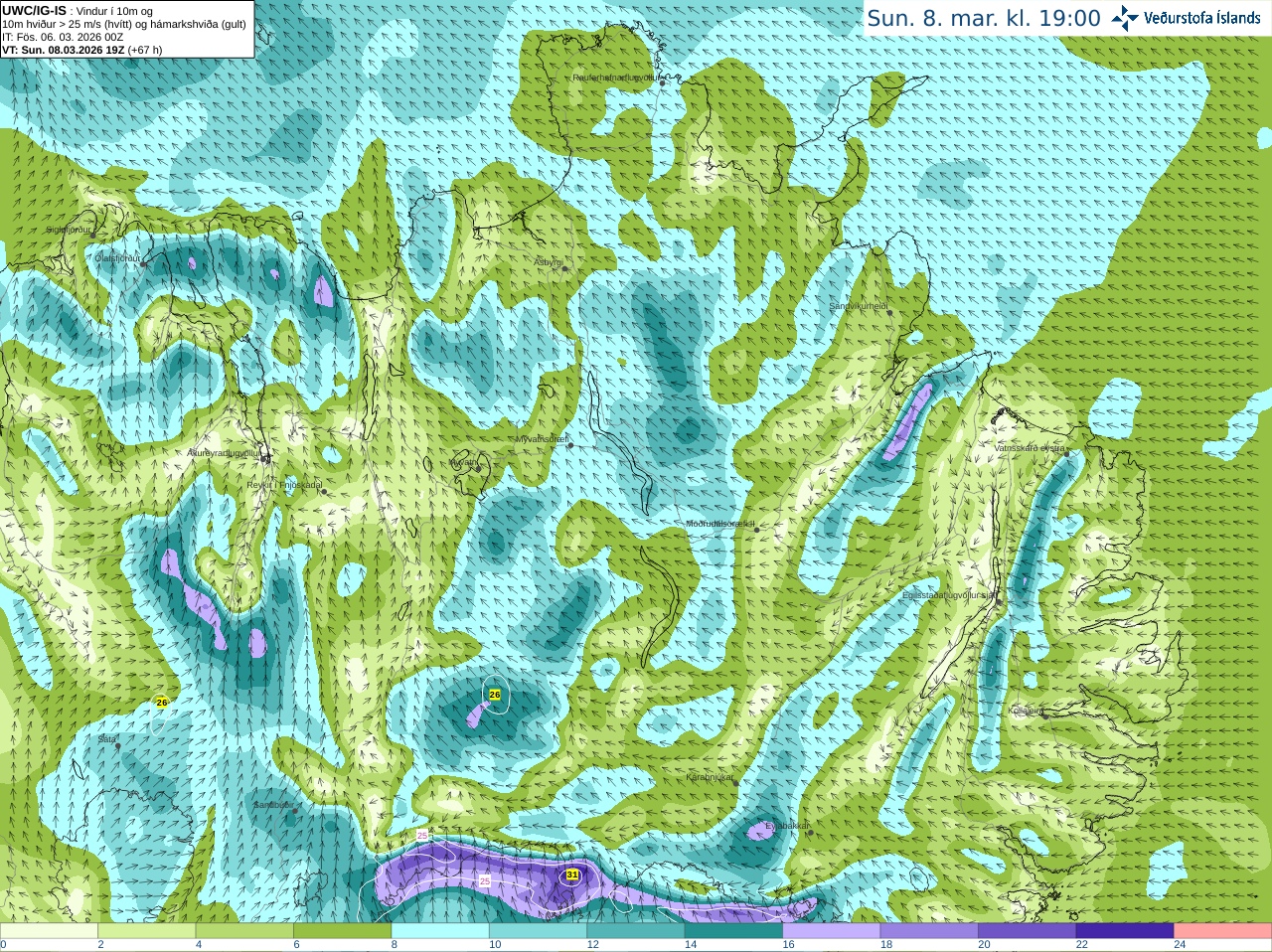Click the Sandvíkurheiði station marker

890,312
